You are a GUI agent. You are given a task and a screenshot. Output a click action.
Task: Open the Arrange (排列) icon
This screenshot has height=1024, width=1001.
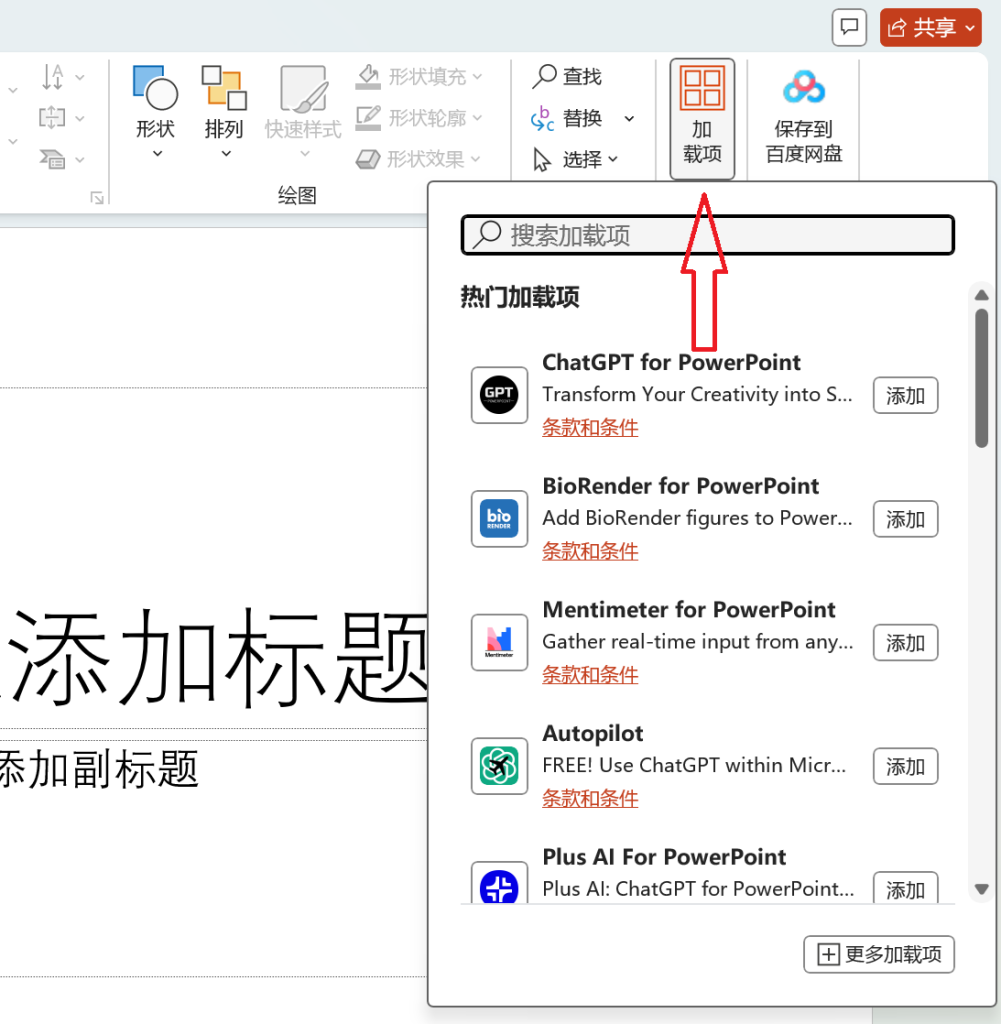tap(224, 88)
